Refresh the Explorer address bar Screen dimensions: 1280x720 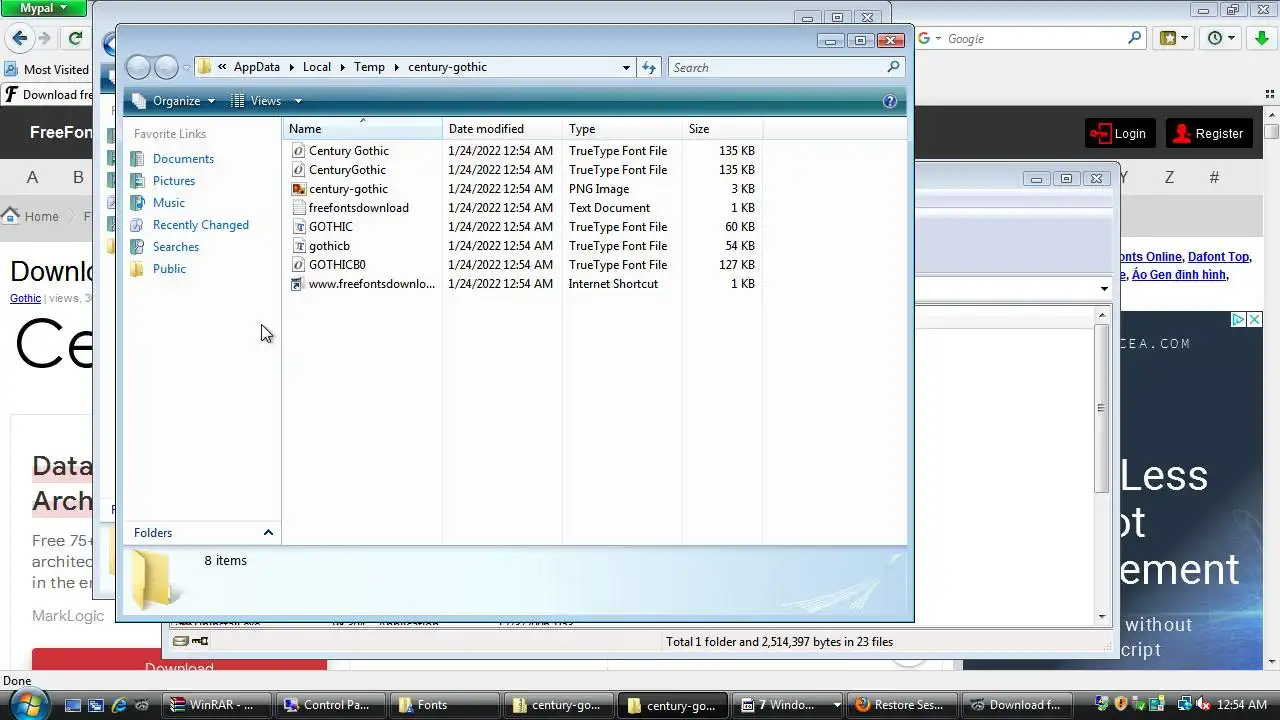649,67
